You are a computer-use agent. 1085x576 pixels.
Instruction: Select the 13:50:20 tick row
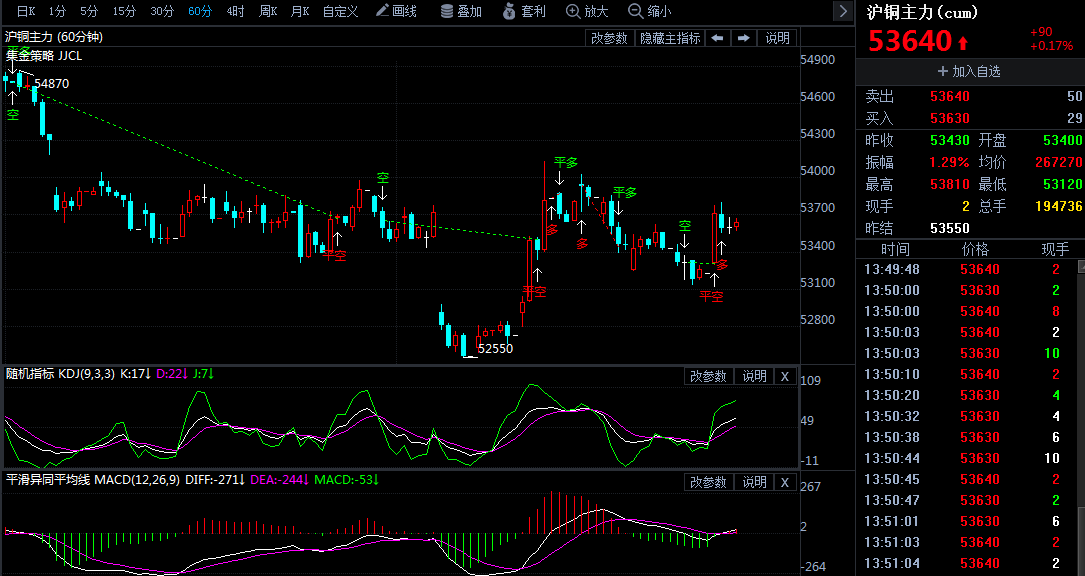pyautogui.click(x=966, y=395)
